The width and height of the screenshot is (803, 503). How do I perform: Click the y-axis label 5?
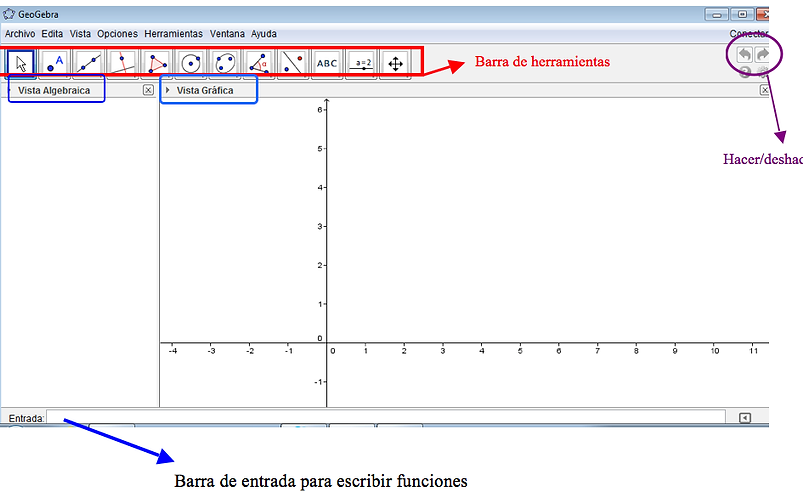320,149
